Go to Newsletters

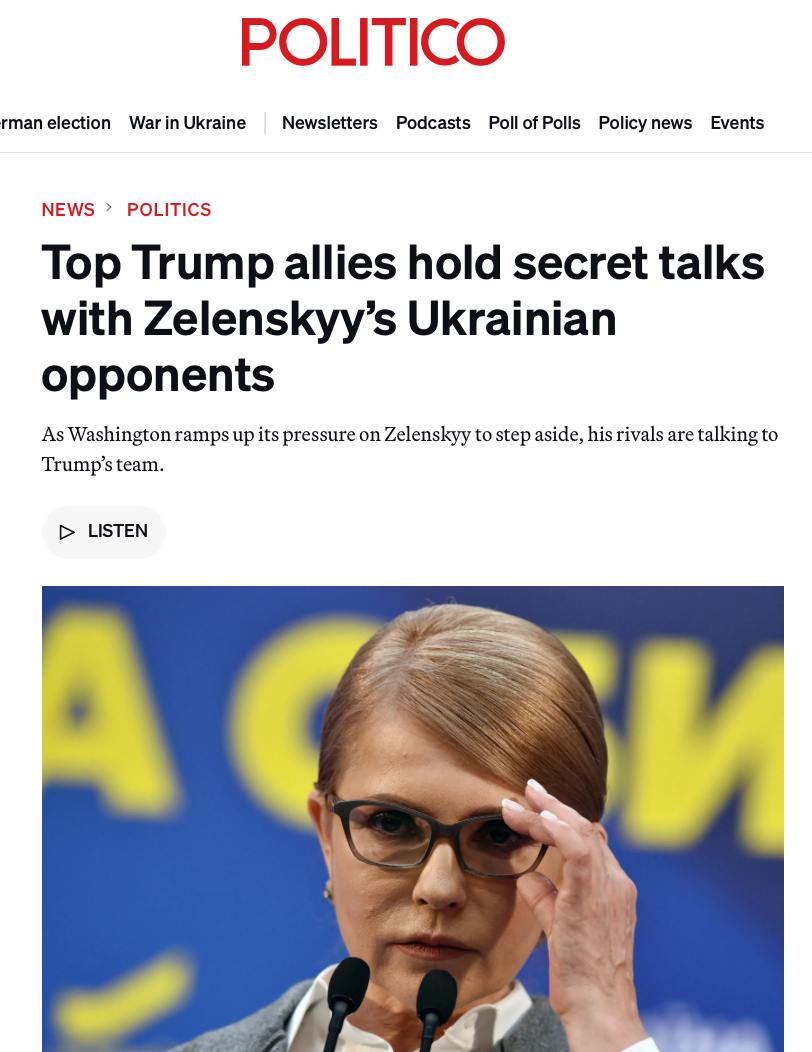click(329, 123)
